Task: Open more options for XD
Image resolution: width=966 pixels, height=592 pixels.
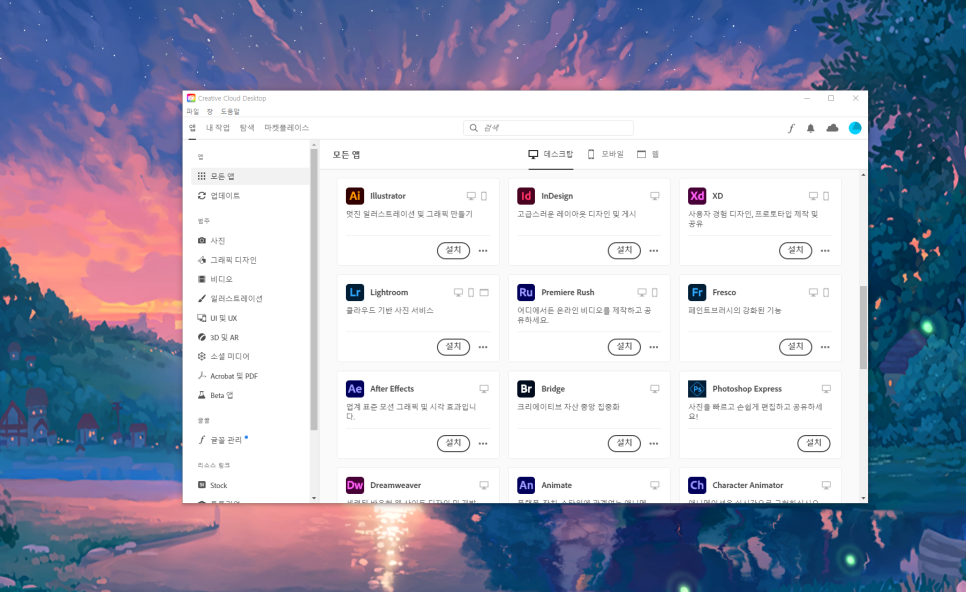Action: click(x=825, y=251)
